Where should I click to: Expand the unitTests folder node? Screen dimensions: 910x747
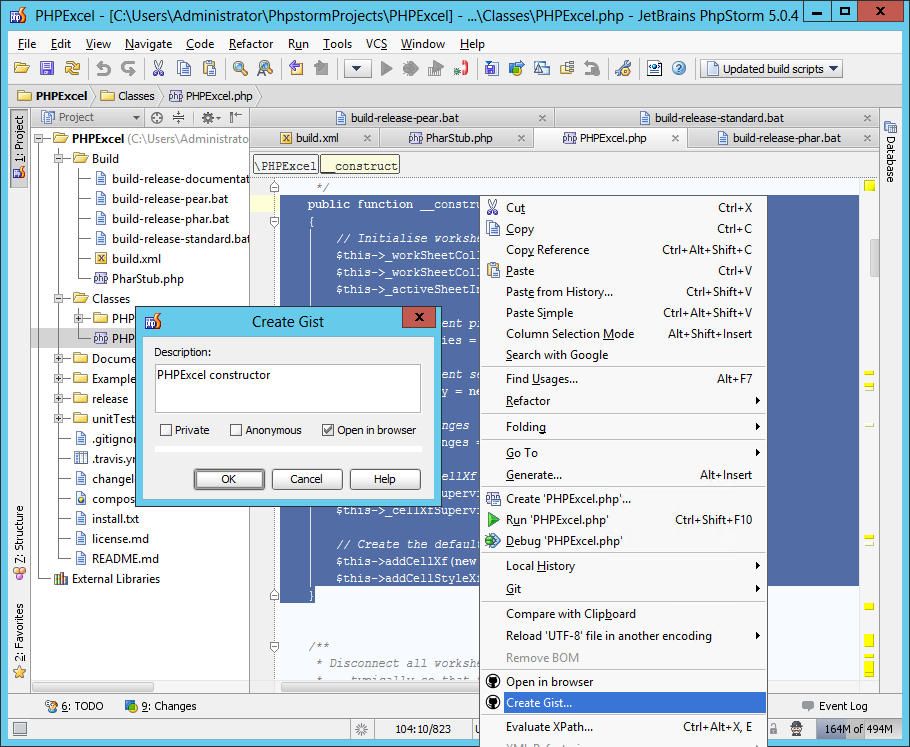(59, 418)
